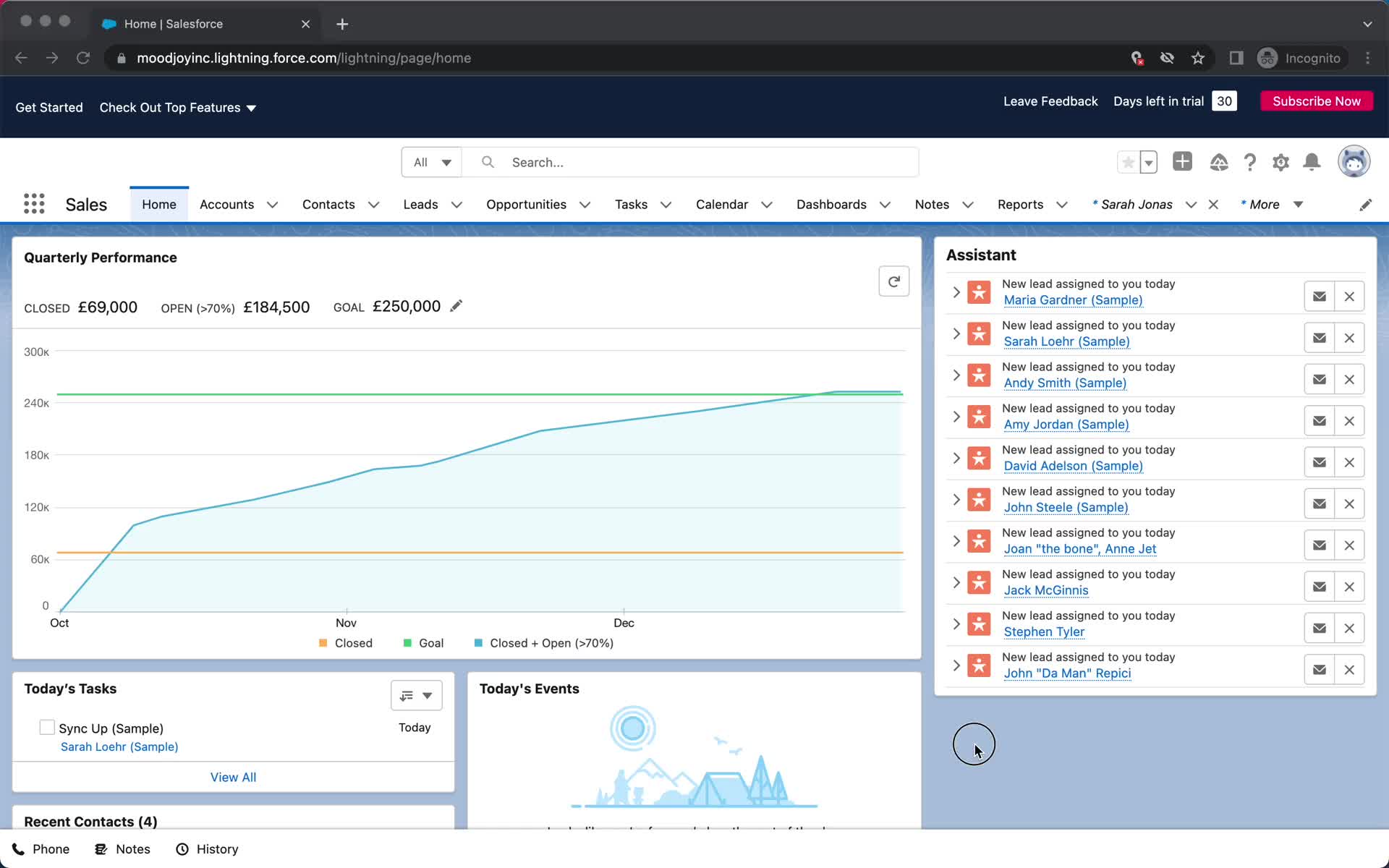The width and height of the screenshot is (1389, 868).
Task: Open Andy Smith (Sample) lead link
Action: (x=1065, y=383)
